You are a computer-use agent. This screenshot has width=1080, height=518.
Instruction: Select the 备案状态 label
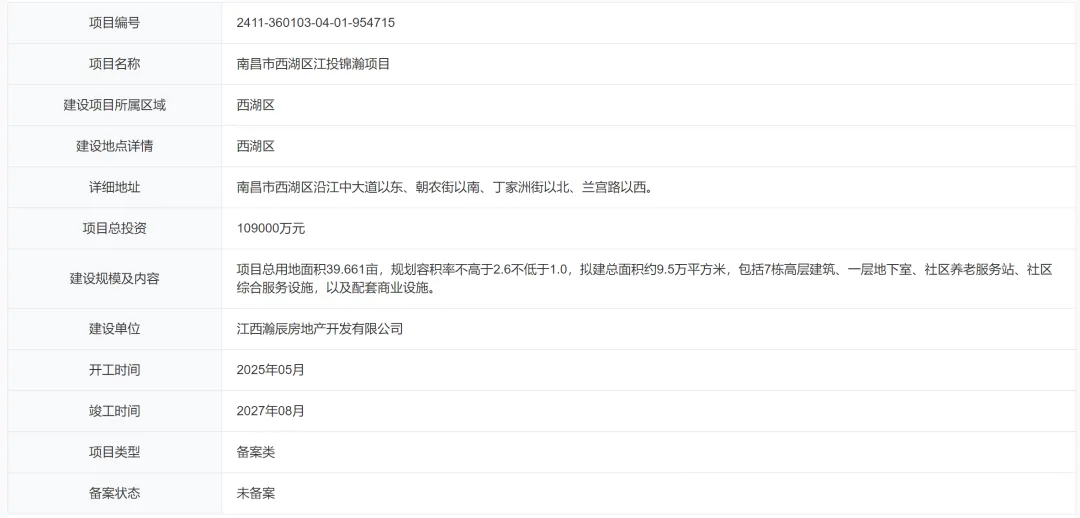click(114, 493)
